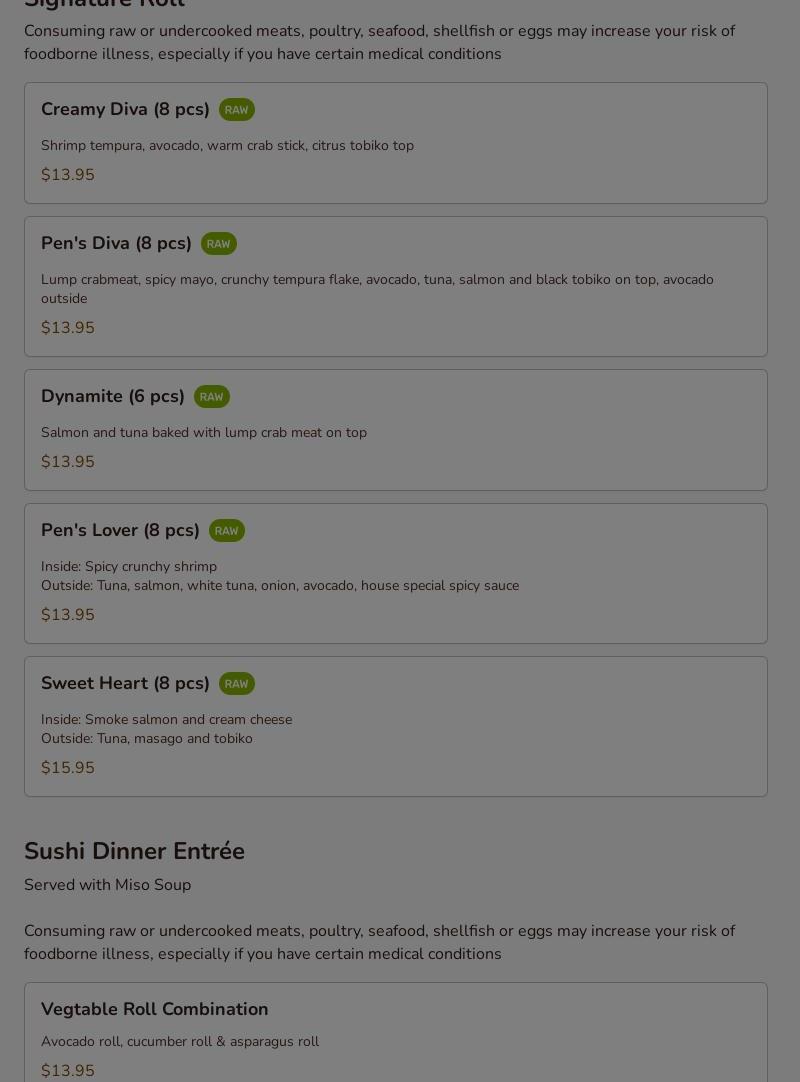Click the Salmon and tuna baked description text

(x=203, y=433)
